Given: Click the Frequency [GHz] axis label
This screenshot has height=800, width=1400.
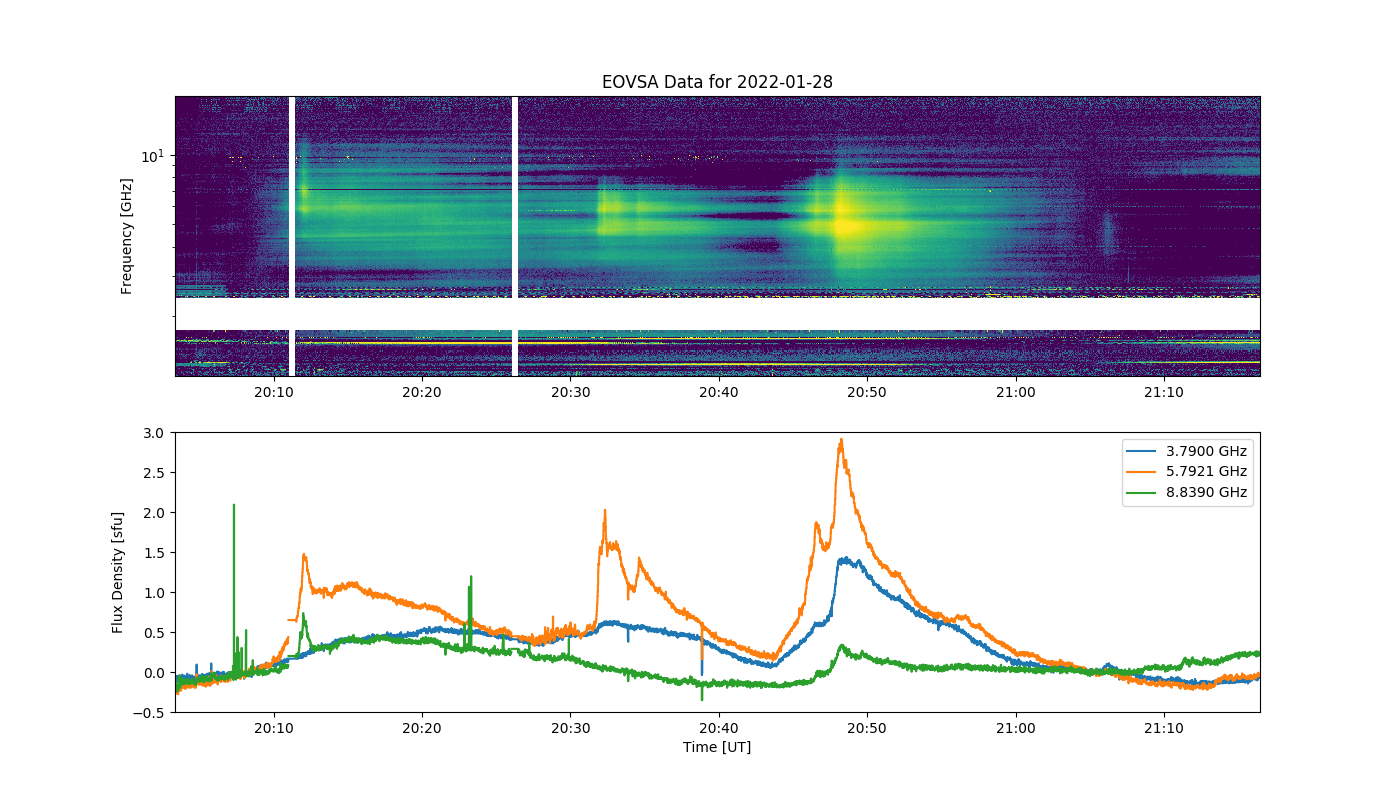Looking at the screenshot, I should 127,236.
